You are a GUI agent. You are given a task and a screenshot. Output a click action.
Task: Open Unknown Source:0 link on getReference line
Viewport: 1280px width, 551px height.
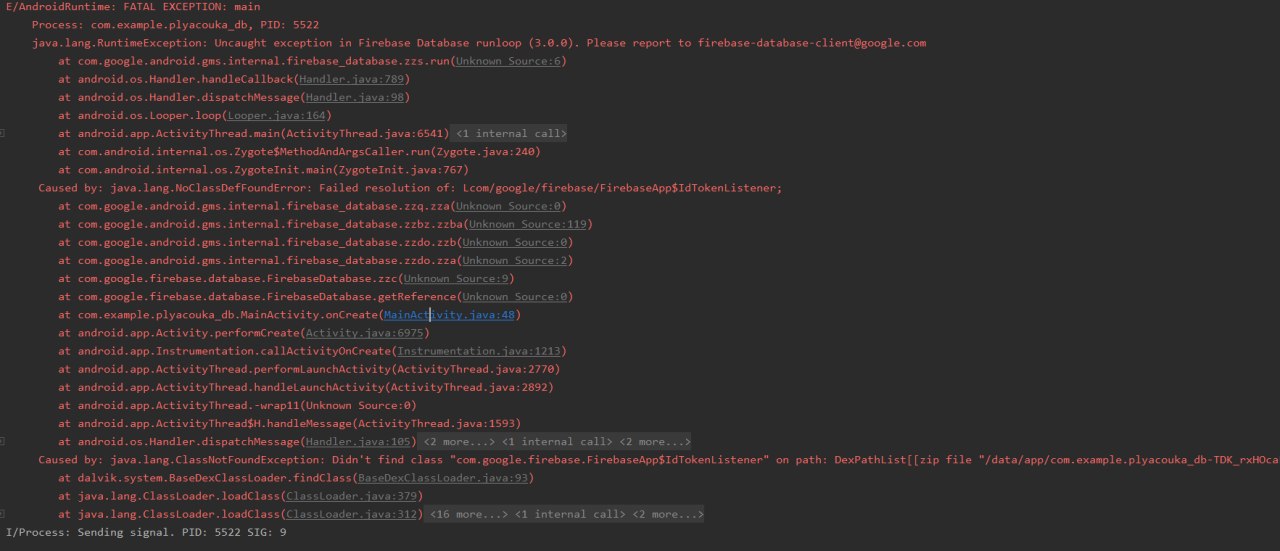[514, 296]
